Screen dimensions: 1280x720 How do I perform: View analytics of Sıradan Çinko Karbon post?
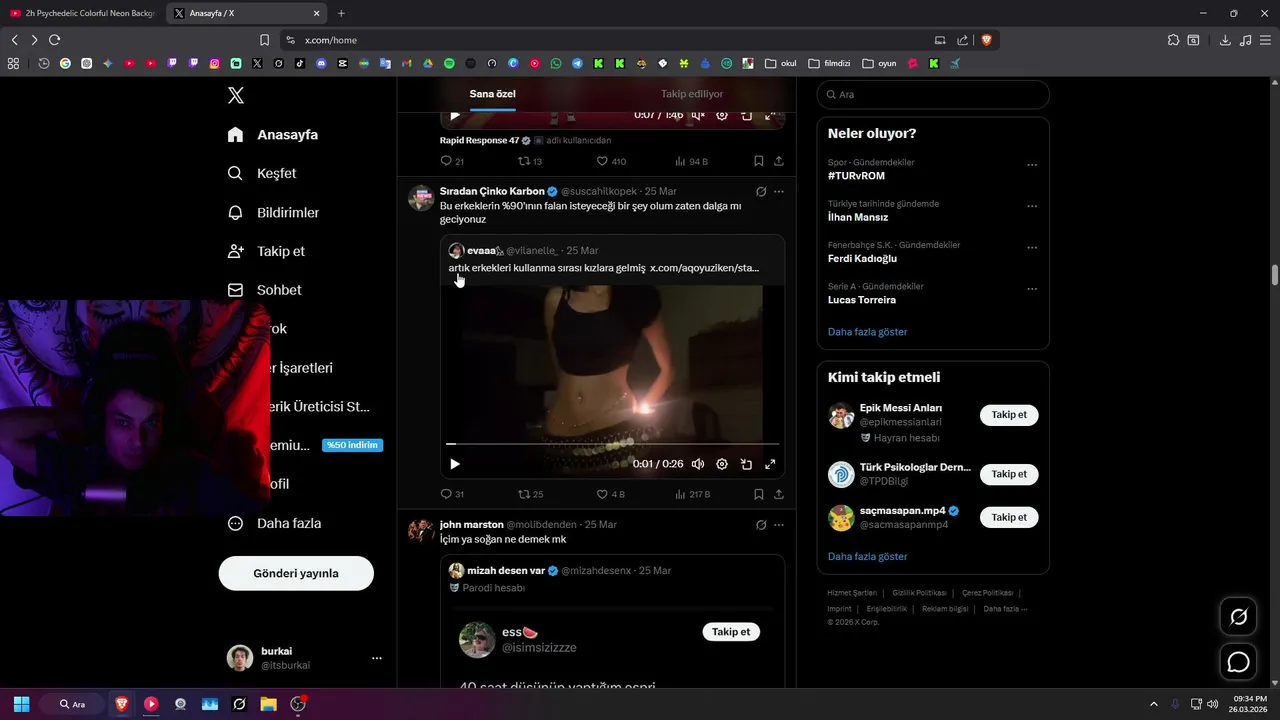pos(692,494)
